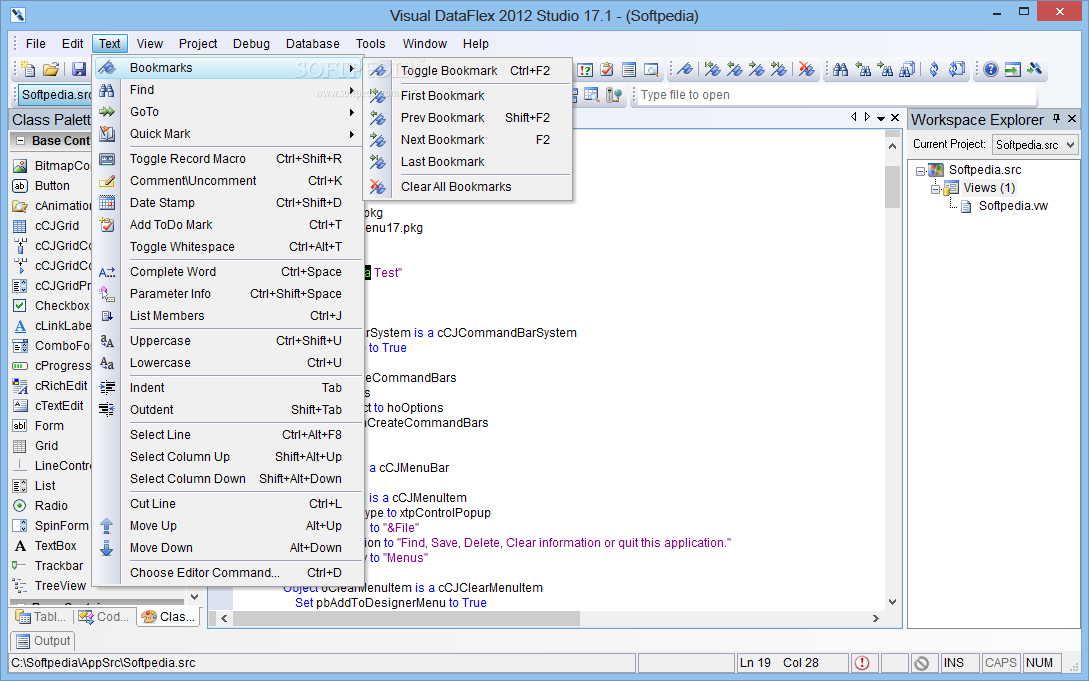
Task: Collapse the Base Controls palette group
Action: (20, 141)
